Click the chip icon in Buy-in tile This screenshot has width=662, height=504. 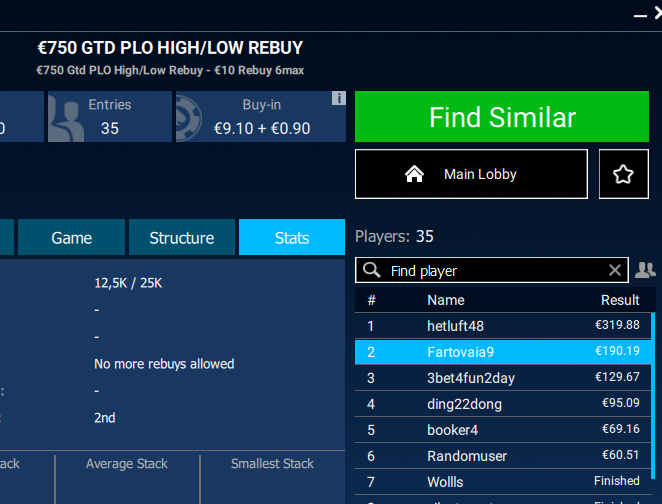[188, 119]
